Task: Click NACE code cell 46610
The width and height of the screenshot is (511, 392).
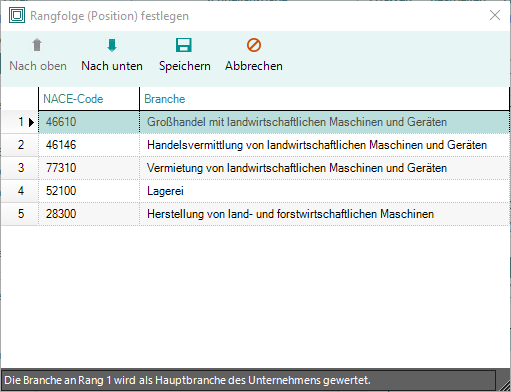Action: click(x=89, y=122)
